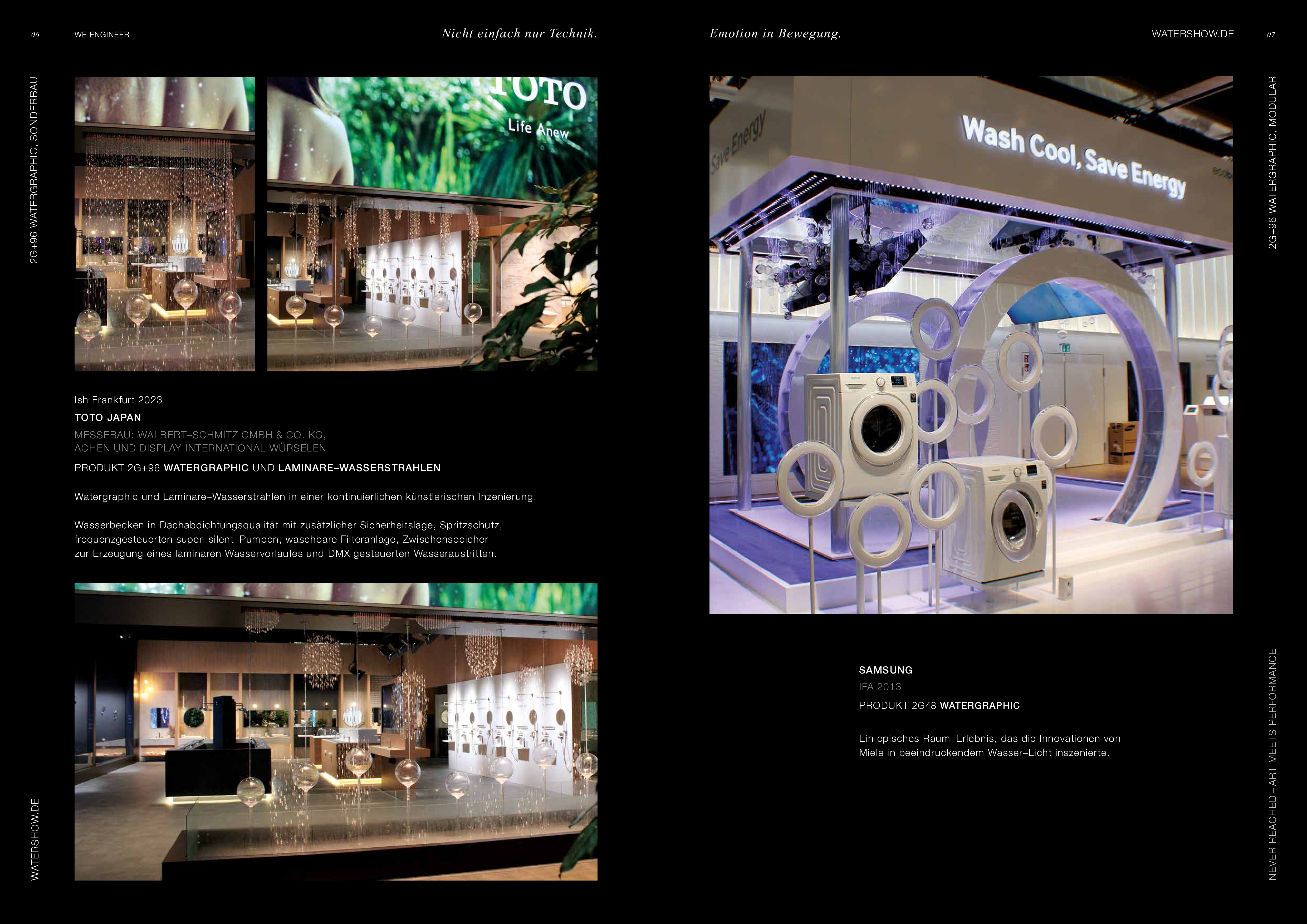Click the vertical WATERSHOW.DE text at bottom left

click(x=35, y=839)
